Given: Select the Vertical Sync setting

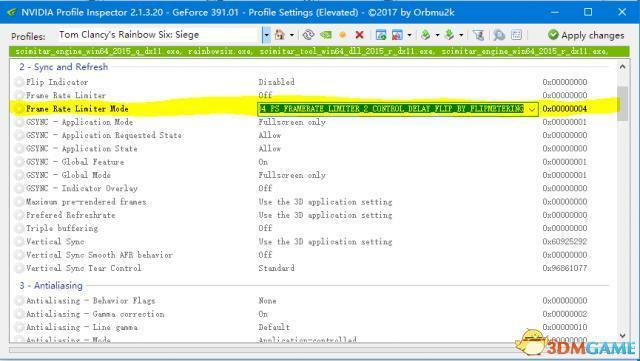Looking at the screenshot, I should coord(313,241).
